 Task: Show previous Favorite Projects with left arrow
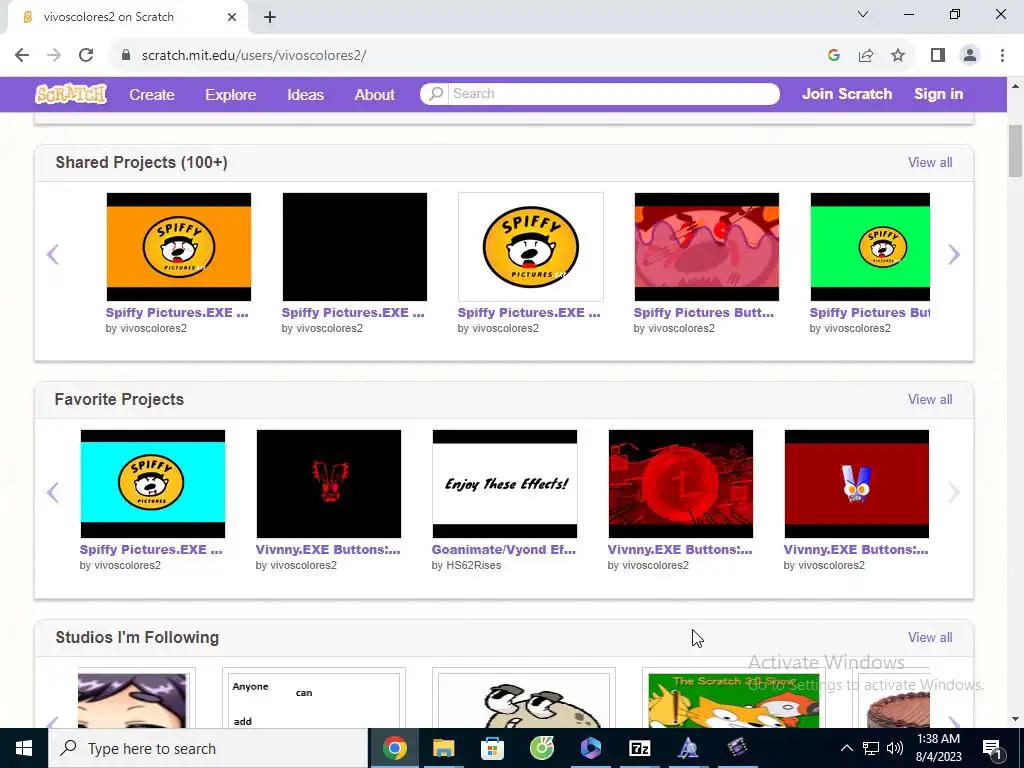tap(53, 492)
